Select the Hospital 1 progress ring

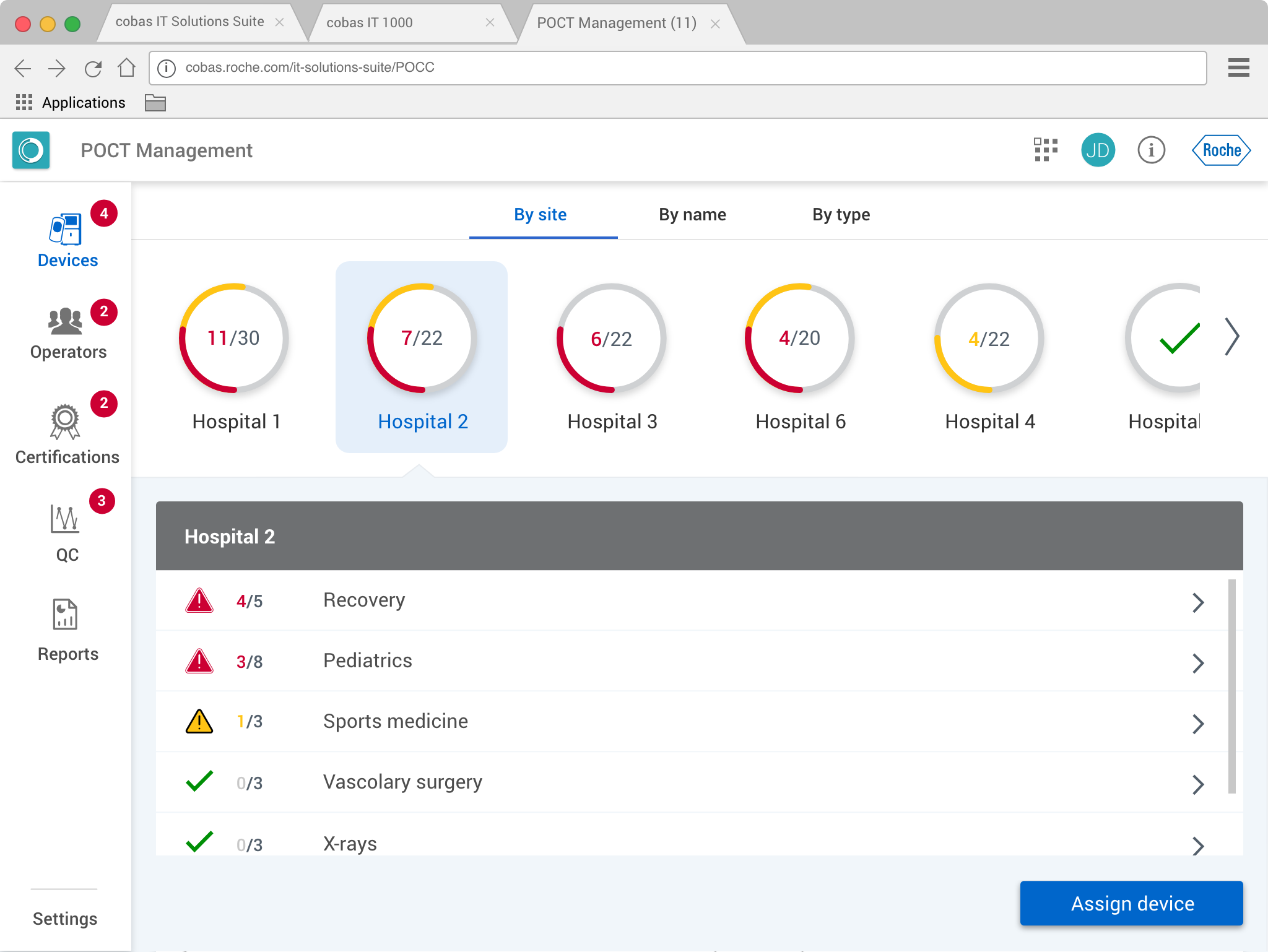coord(234,338)
